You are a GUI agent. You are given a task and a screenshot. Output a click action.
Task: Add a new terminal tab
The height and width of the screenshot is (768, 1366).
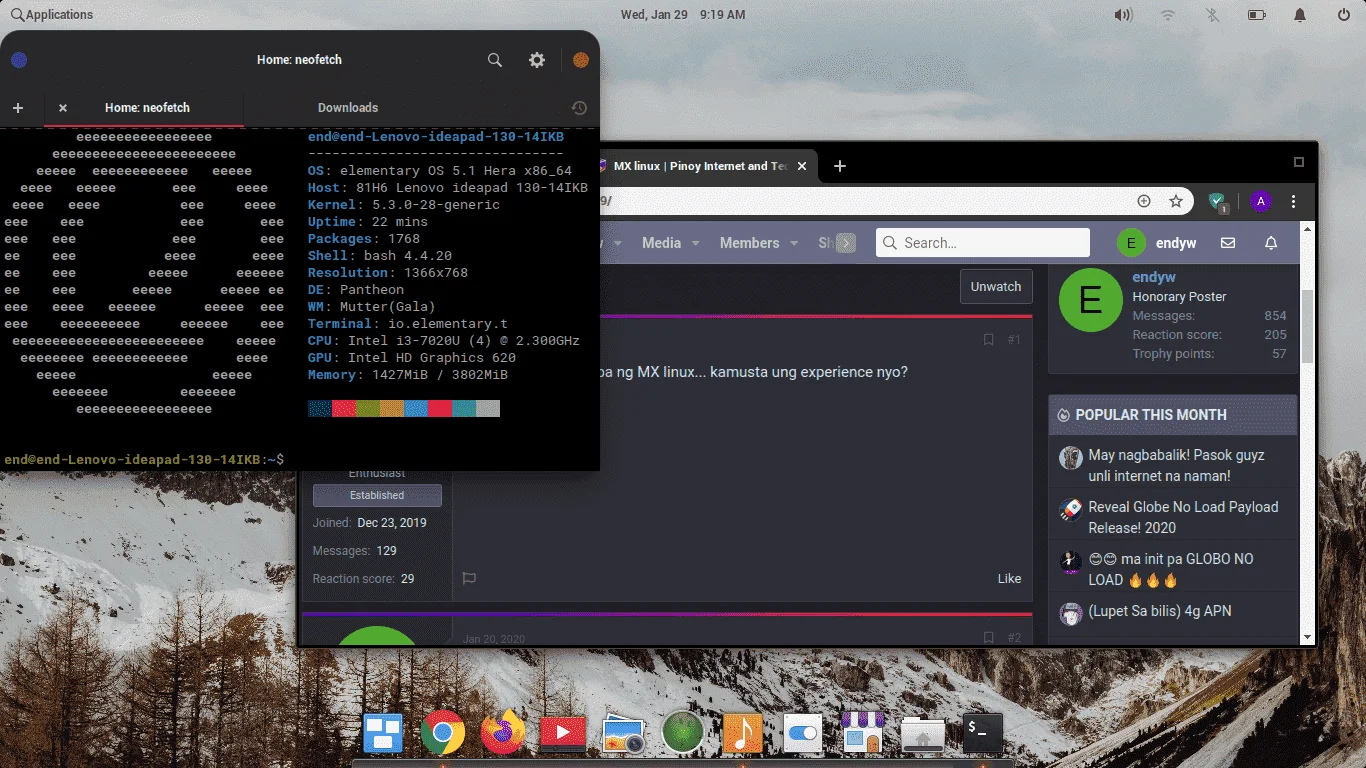pyautogui.click(x=18, y=108)
